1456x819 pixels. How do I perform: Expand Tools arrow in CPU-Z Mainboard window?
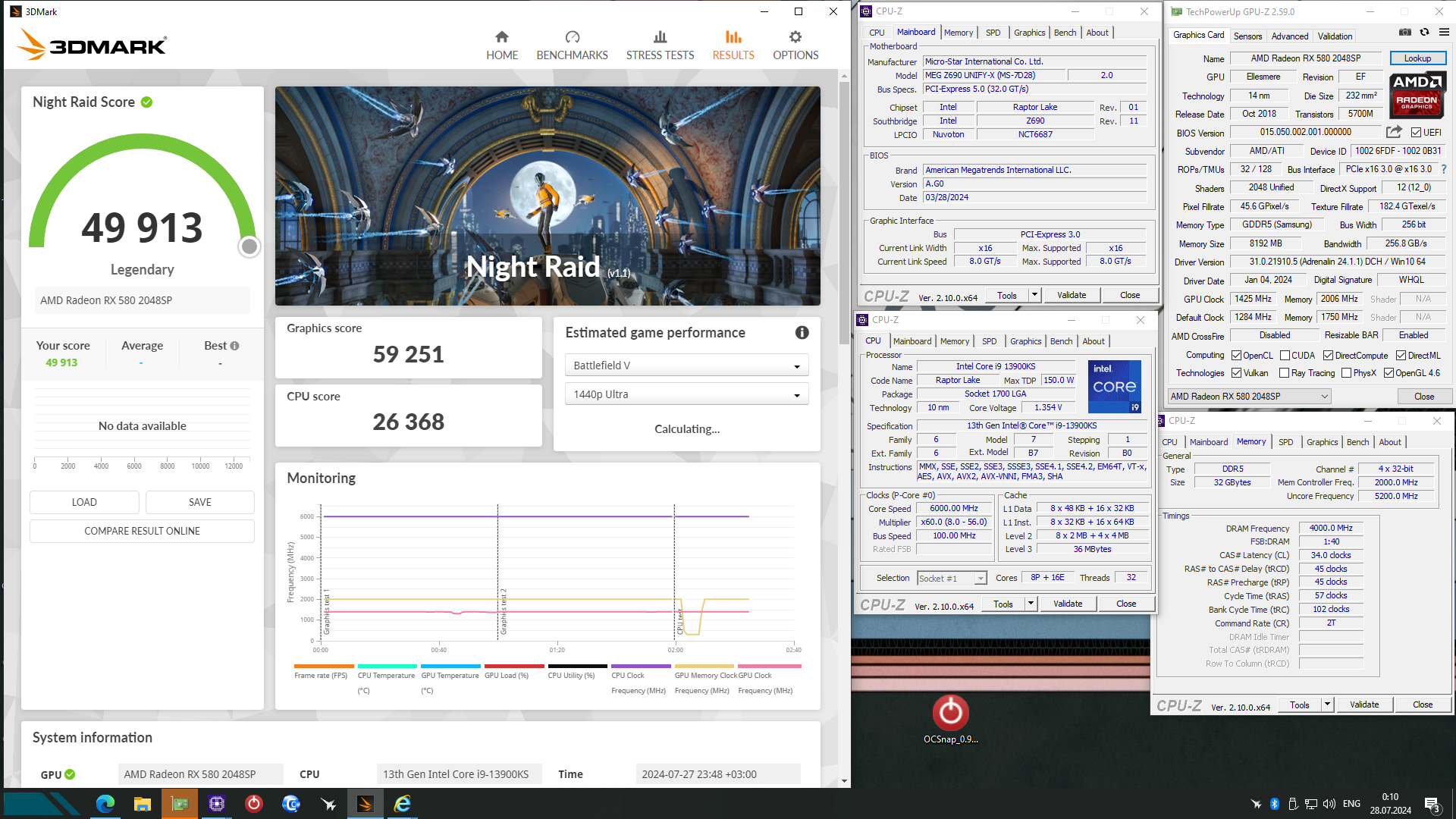pos(1034,295)
